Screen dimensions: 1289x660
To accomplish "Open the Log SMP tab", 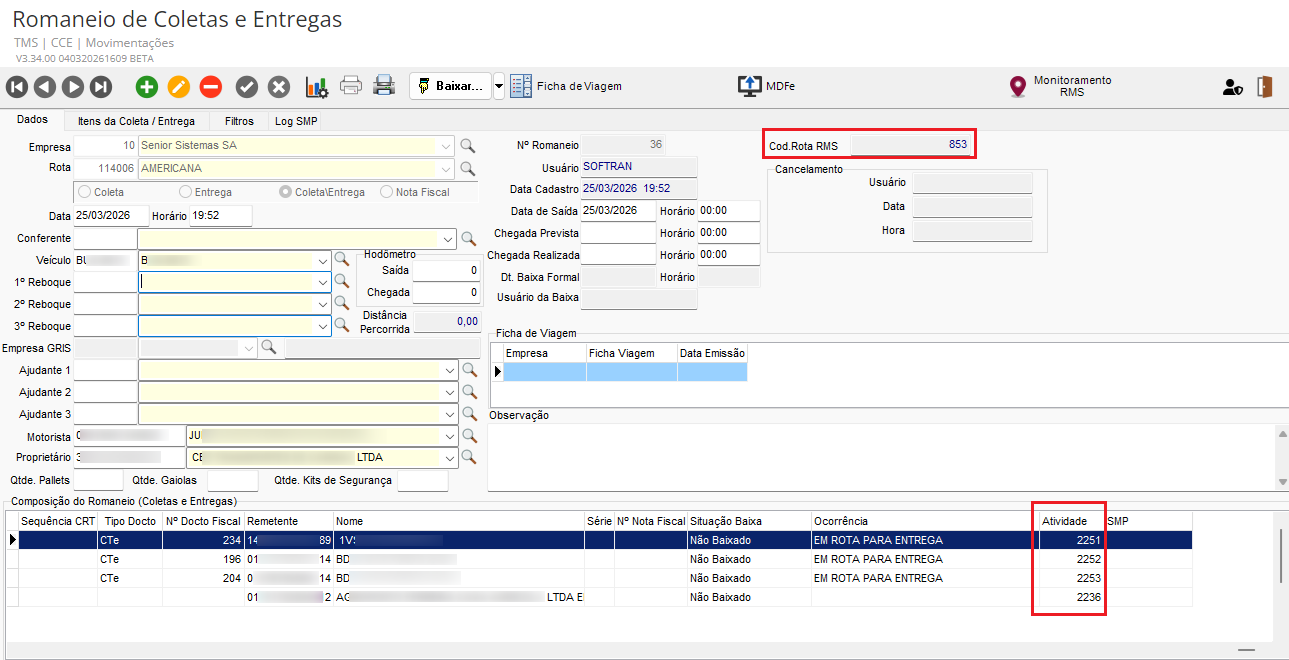I will 296,120.
